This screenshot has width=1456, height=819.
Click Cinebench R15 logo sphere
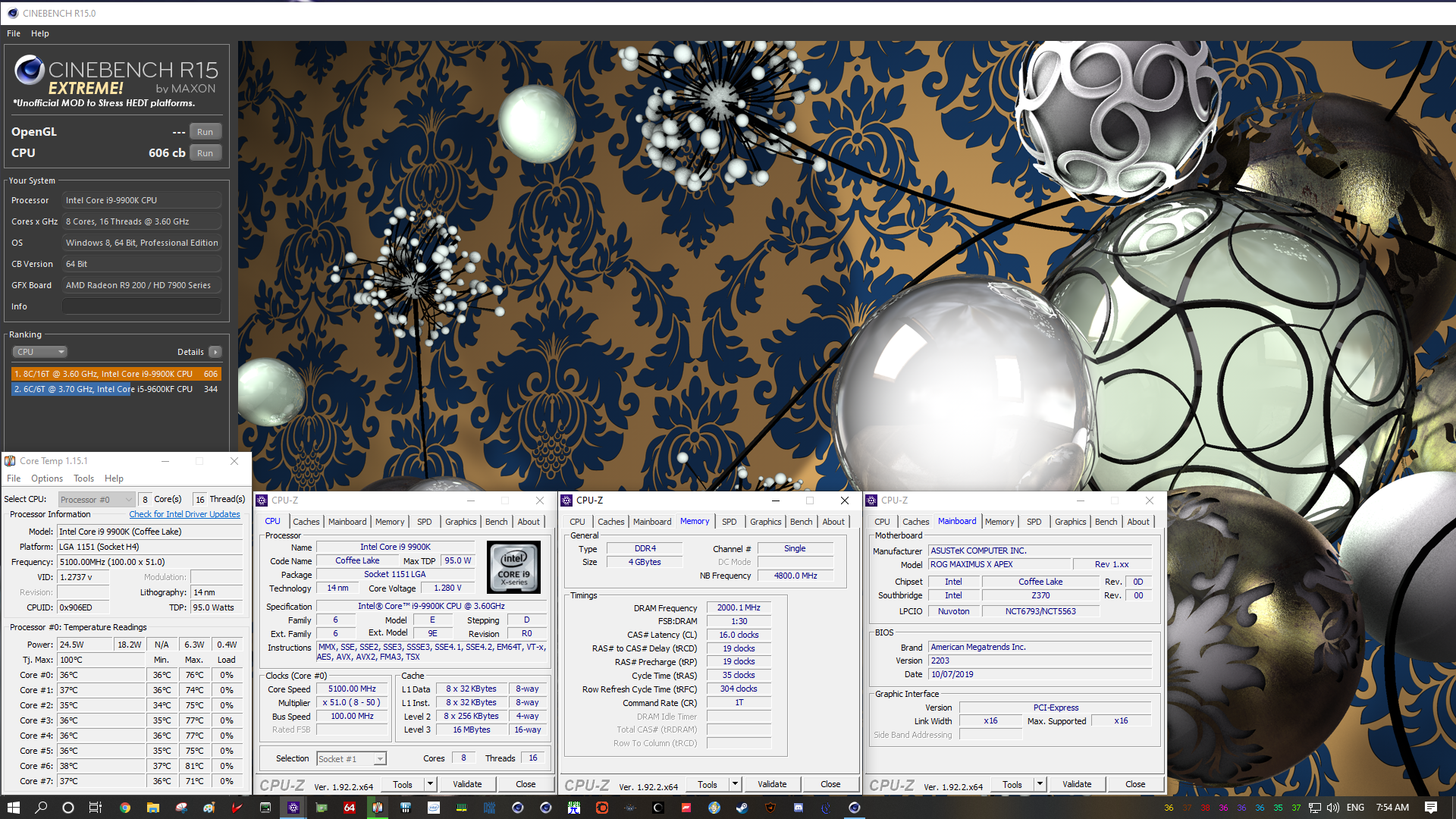click(30, 70)
